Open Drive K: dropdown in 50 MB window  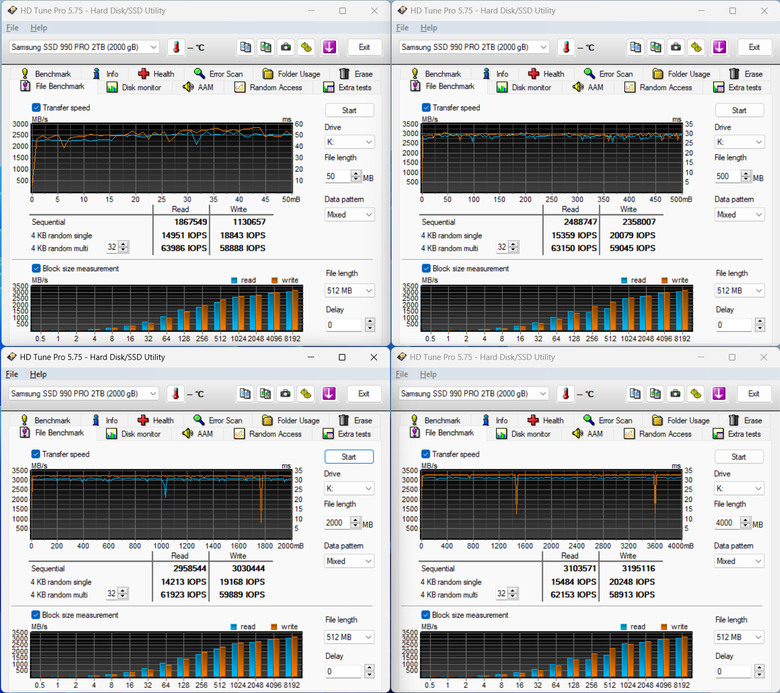[x=349, y=142]
